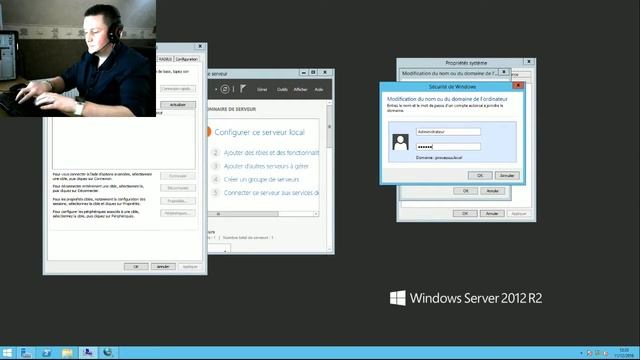Image resolution: width=640 pixels, height=360 pixels.
Task: Click the Déconnecter button in iSCSI dialog
Action: [178, 188]
